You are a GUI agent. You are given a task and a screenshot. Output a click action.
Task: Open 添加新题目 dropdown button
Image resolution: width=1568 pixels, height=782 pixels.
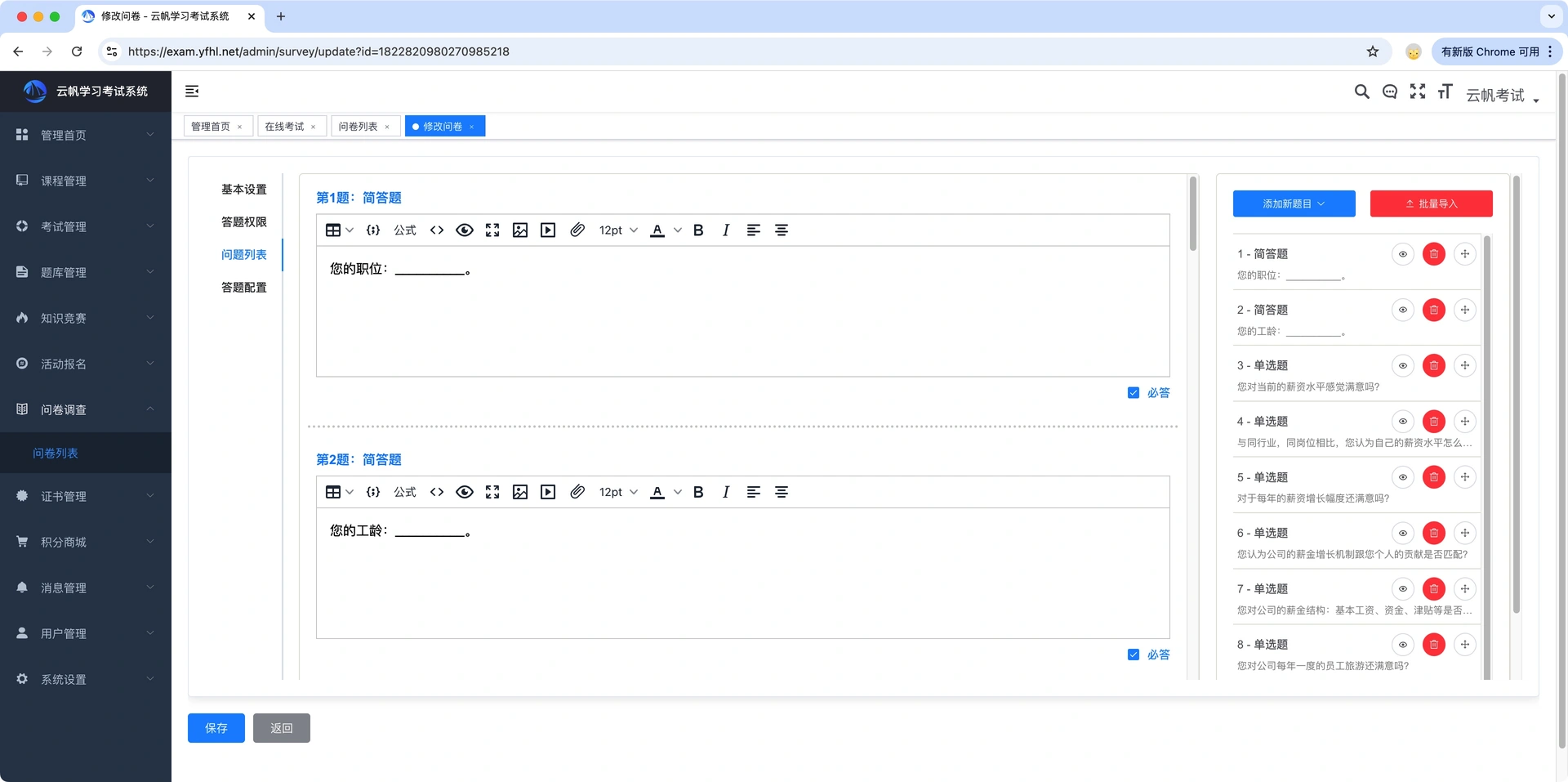[x=1294, y=203]
